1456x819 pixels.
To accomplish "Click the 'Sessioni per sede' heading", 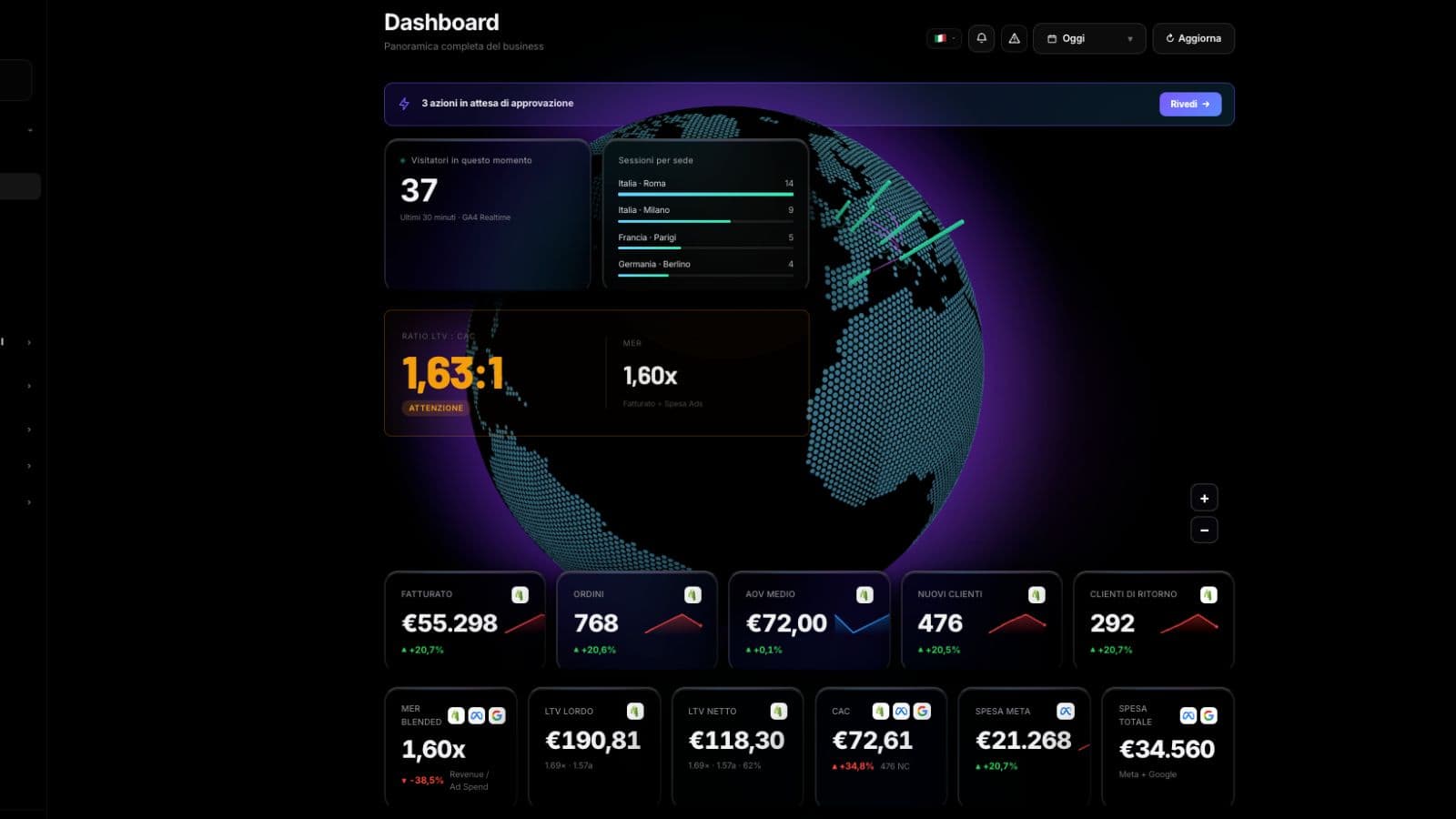I will pyautogui.click(x=655, y=160).
